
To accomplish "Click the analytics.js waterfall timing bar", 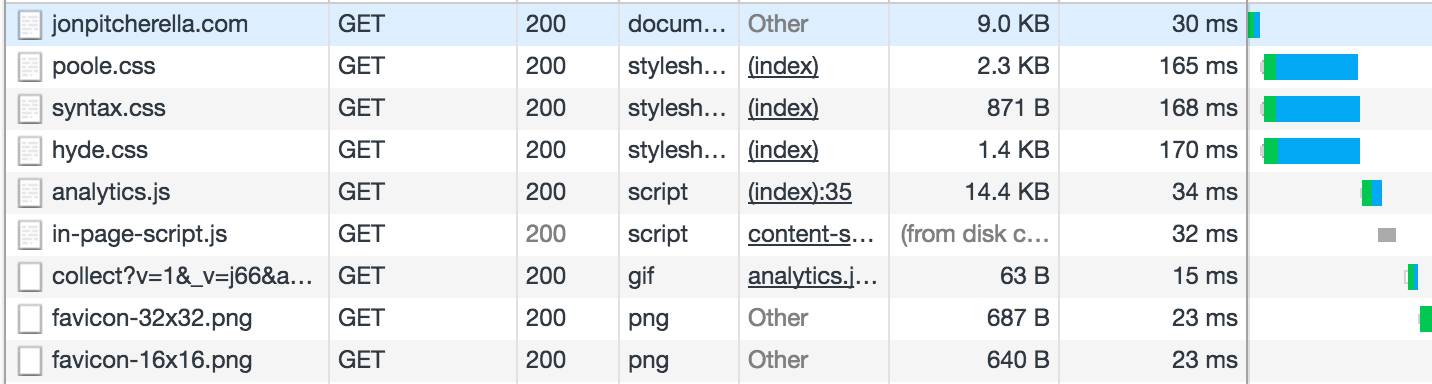I will pos(1372,192).
